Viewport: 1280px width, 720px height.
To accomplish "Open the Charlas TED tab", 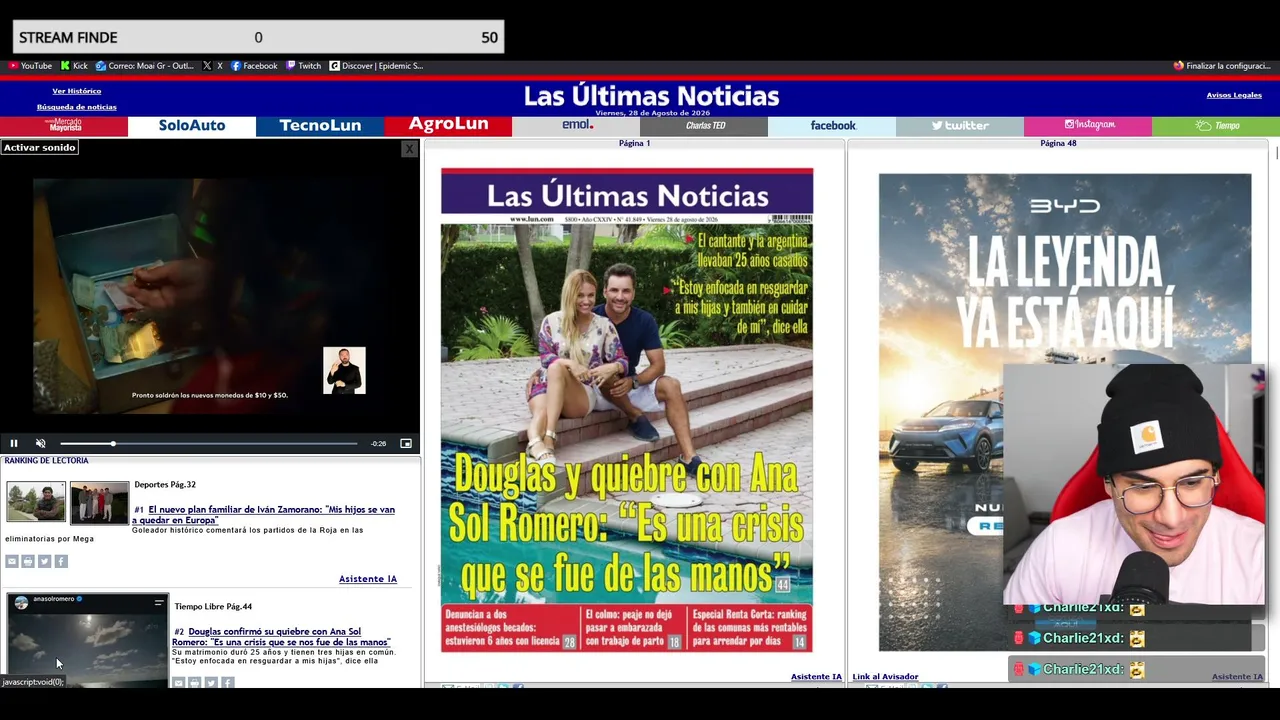I will point(704,126).
